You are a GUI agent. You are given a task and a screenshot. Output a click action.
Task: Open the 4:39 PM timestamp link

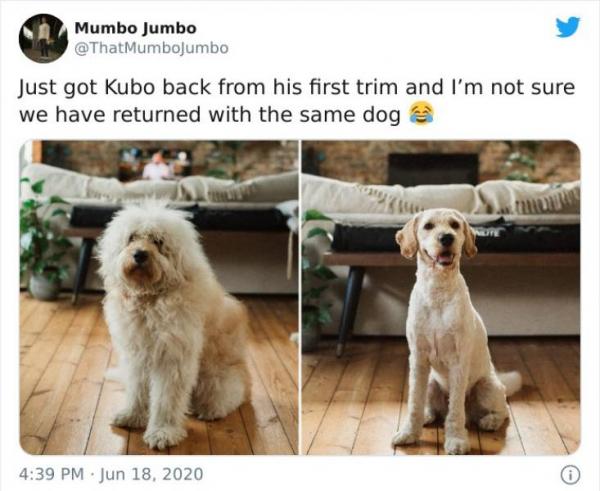(x=51, y=474)
